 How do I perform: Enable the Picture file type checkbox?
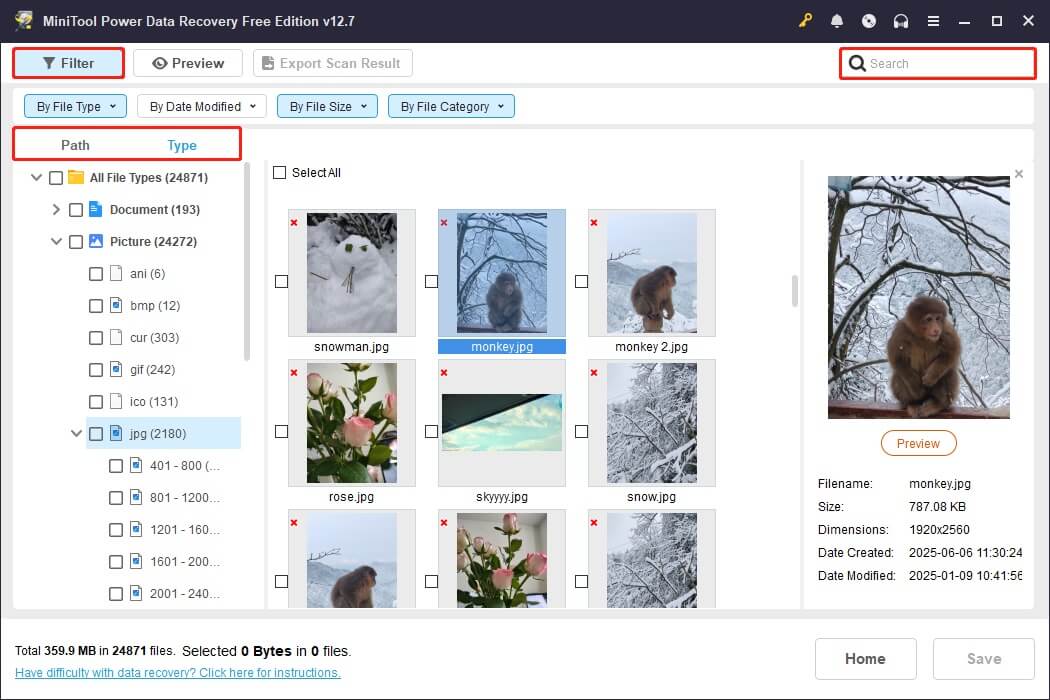[x=76, y=241]
